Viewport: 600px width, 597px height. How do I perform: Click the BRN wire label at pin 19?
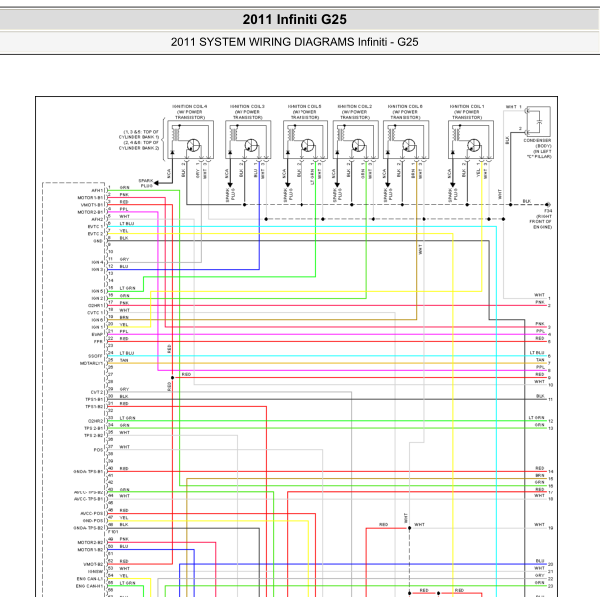point(124,317)
